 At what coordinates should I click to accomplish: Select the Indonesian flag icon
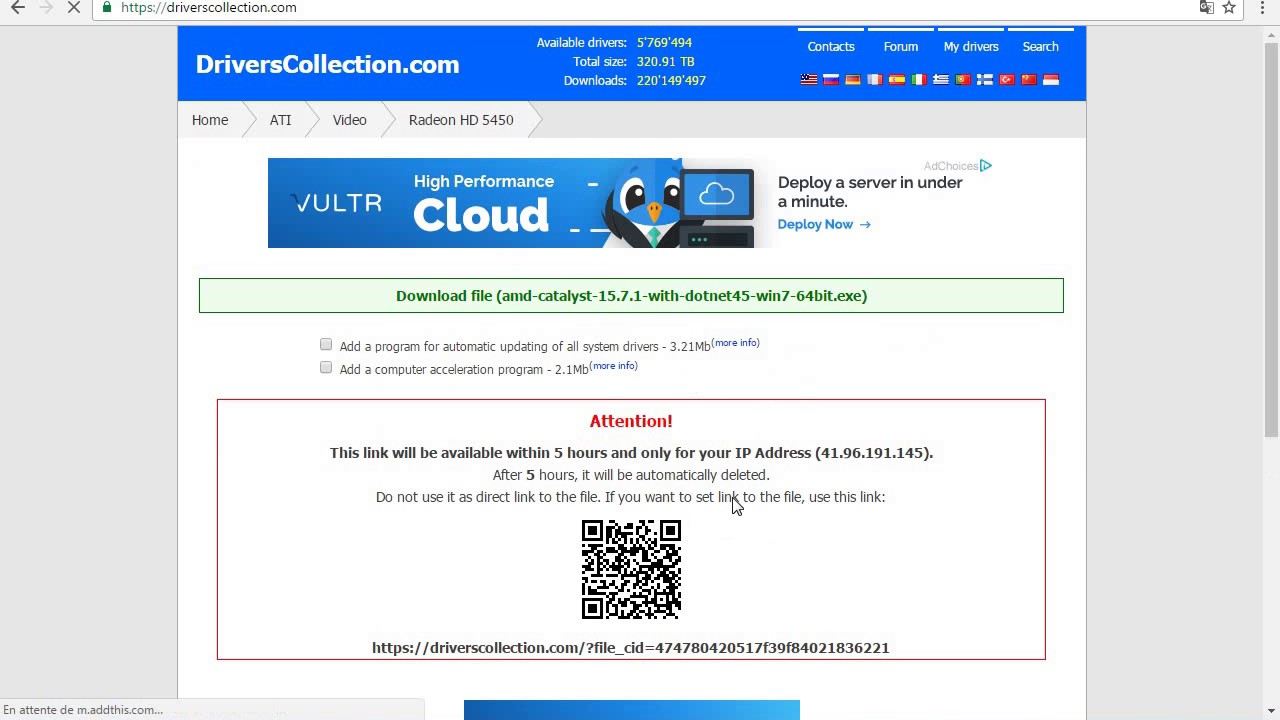(1051, 80)
